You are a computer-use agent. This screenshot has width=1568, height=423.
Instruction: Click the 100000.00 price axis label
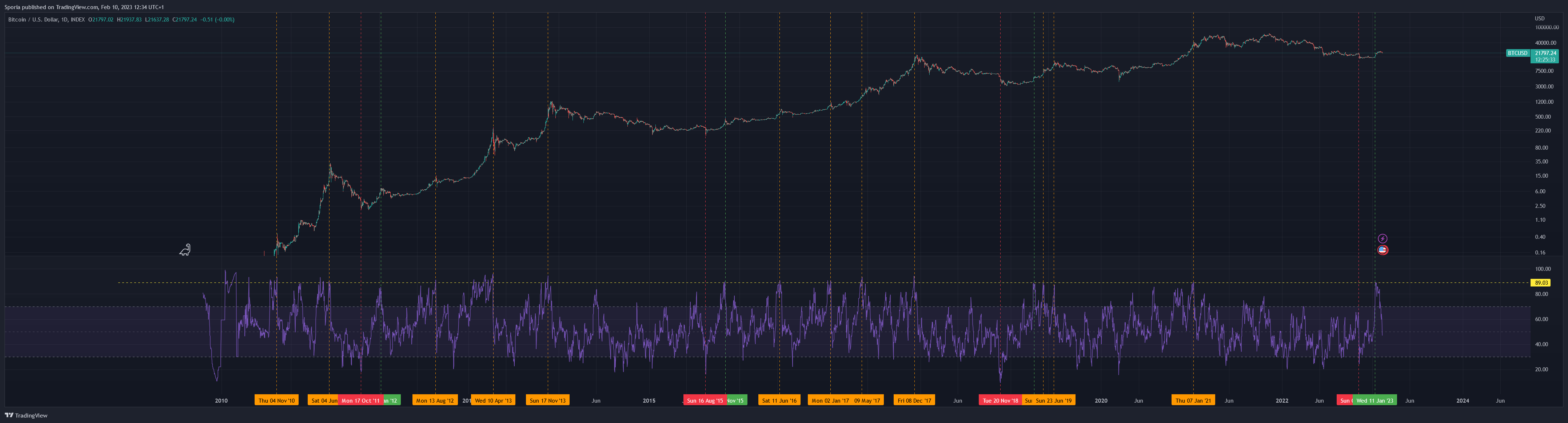[x=1547, y=27]
